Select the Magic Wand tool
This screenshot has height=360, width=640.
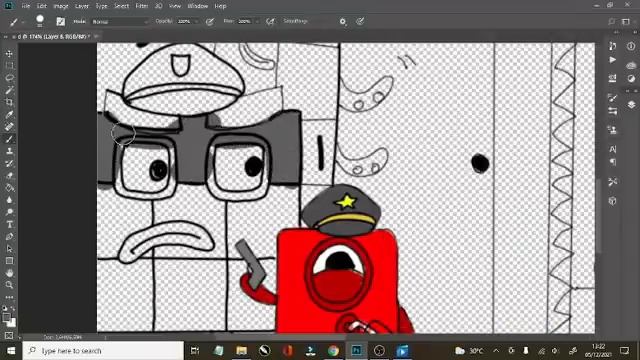click(x=9, y=90)
